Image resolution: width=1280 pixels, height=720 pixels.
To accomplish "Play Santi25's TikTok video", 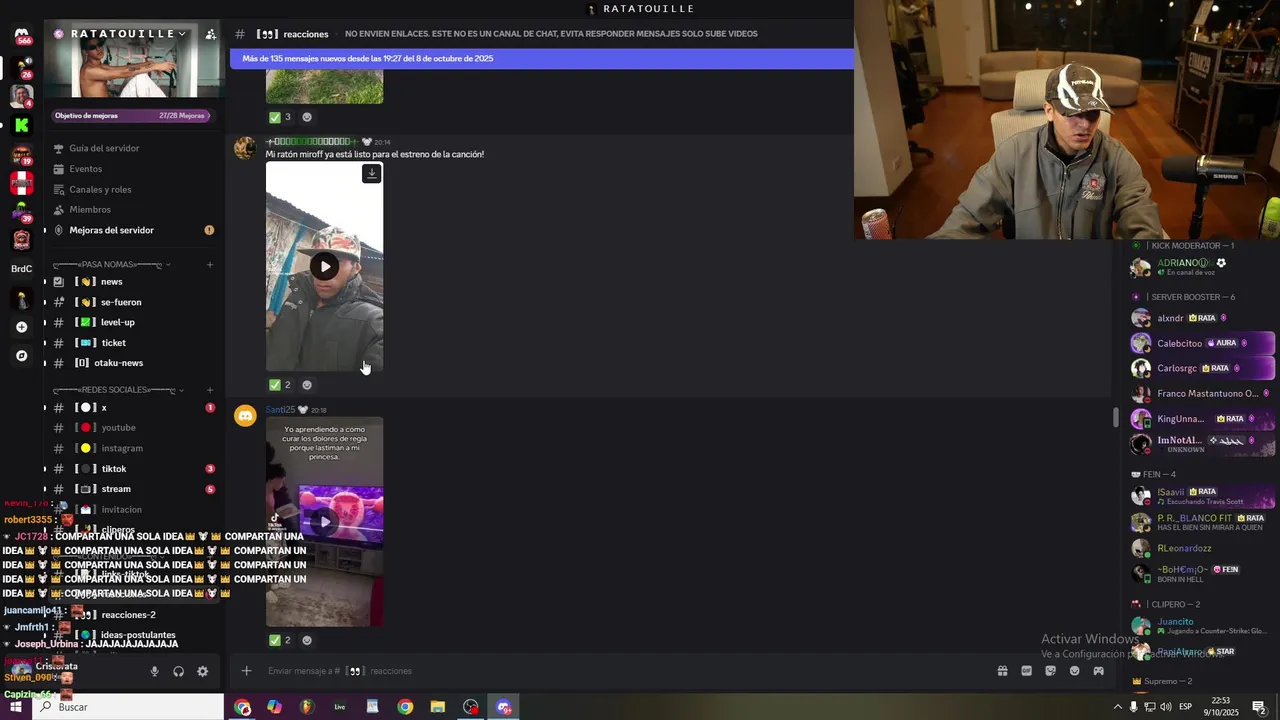I will [324, 521].
